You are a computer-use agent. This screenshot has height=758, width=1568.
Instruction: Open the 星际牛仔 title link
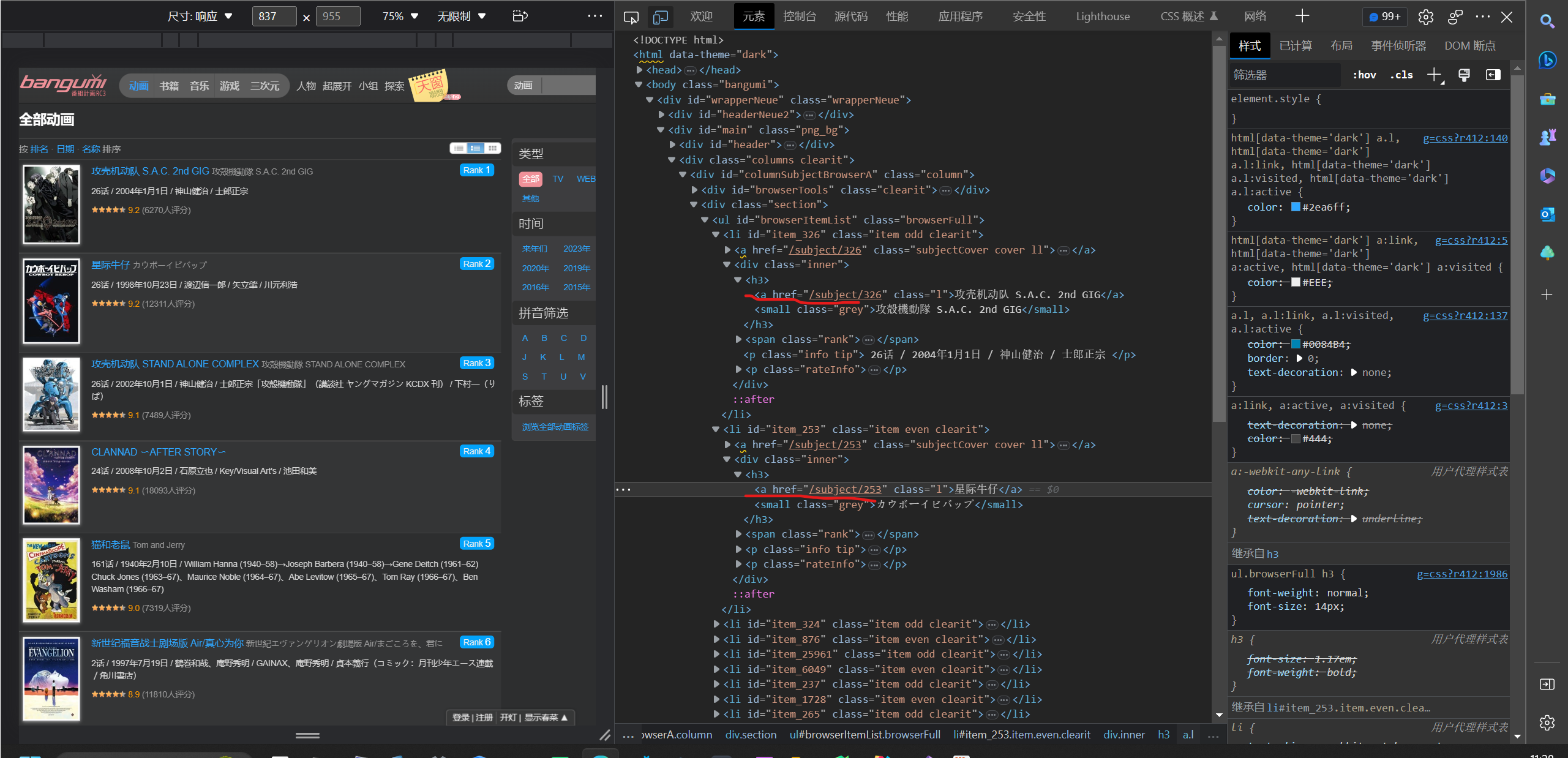tap(110, 265)
